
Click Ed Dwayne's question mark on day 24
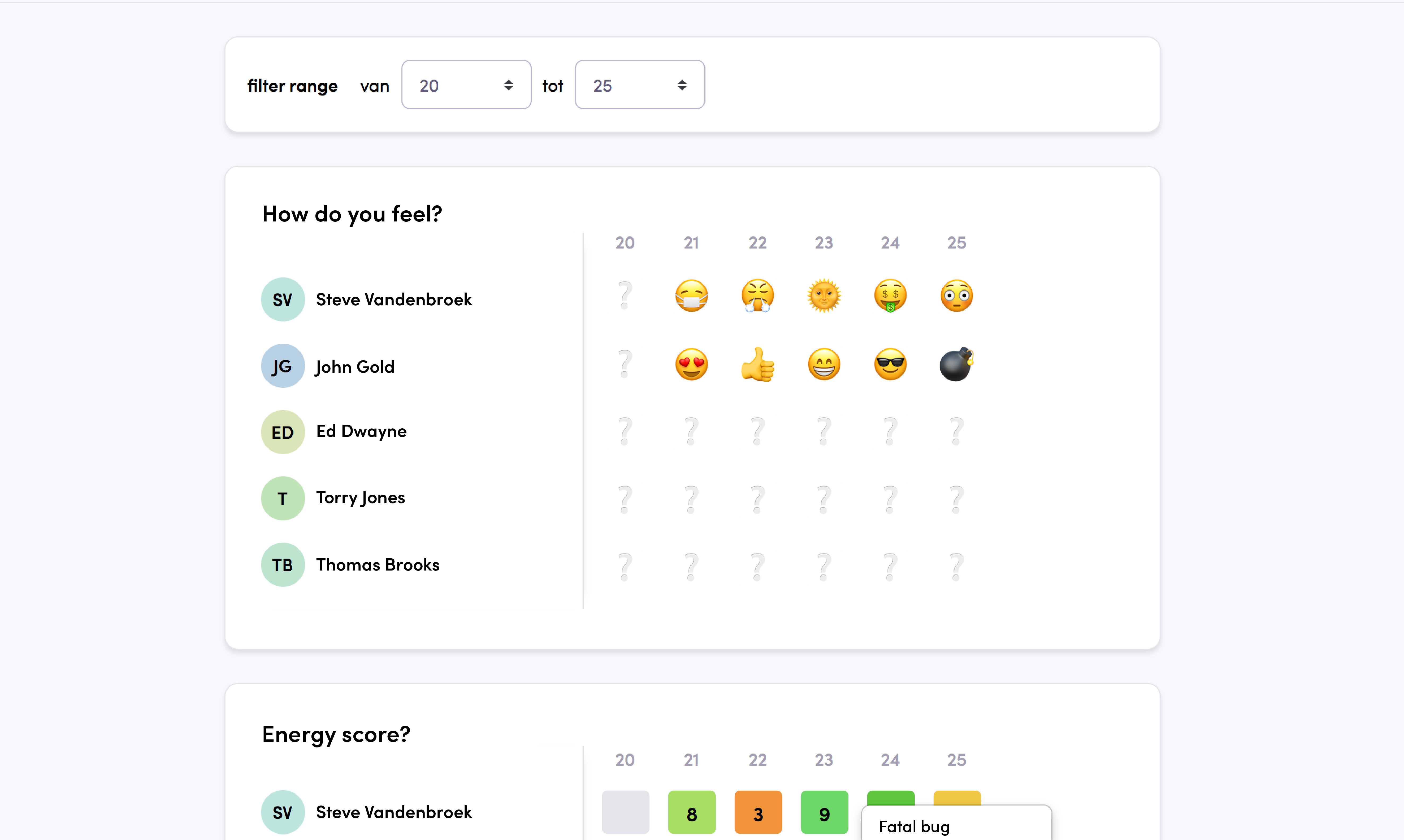890,431
